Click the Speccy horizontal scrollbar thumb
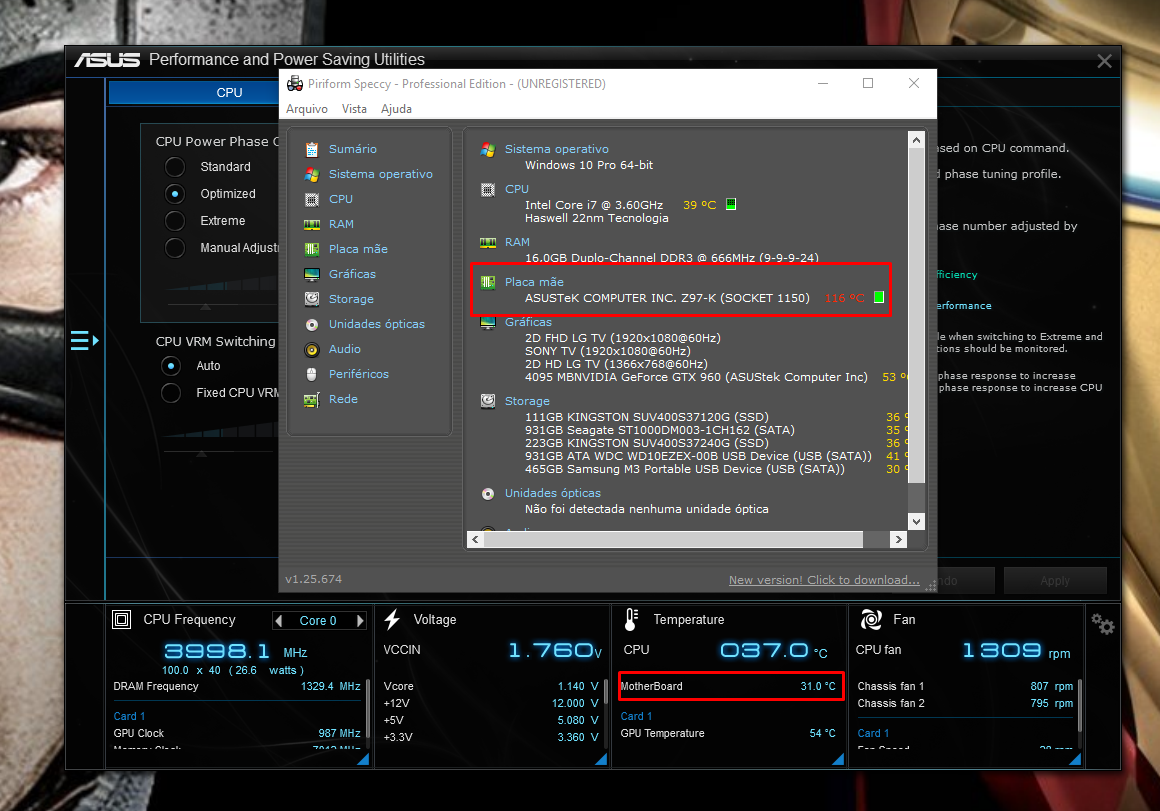The height and width of the screenshot is (811, 1160). coord(673,539)
